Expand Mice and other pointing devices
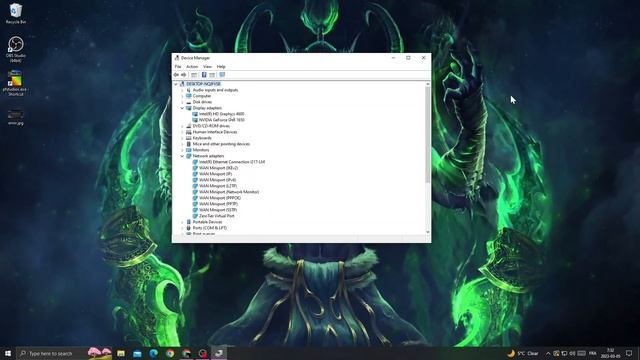 (182, 144)
